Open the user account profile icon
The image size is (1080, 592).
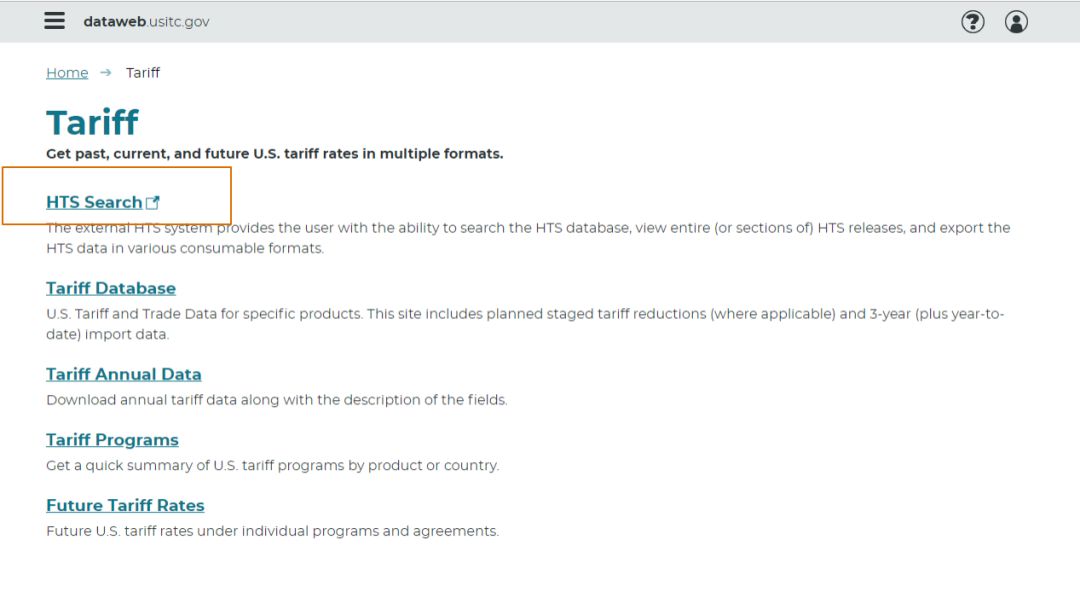tap(1016, 22)
